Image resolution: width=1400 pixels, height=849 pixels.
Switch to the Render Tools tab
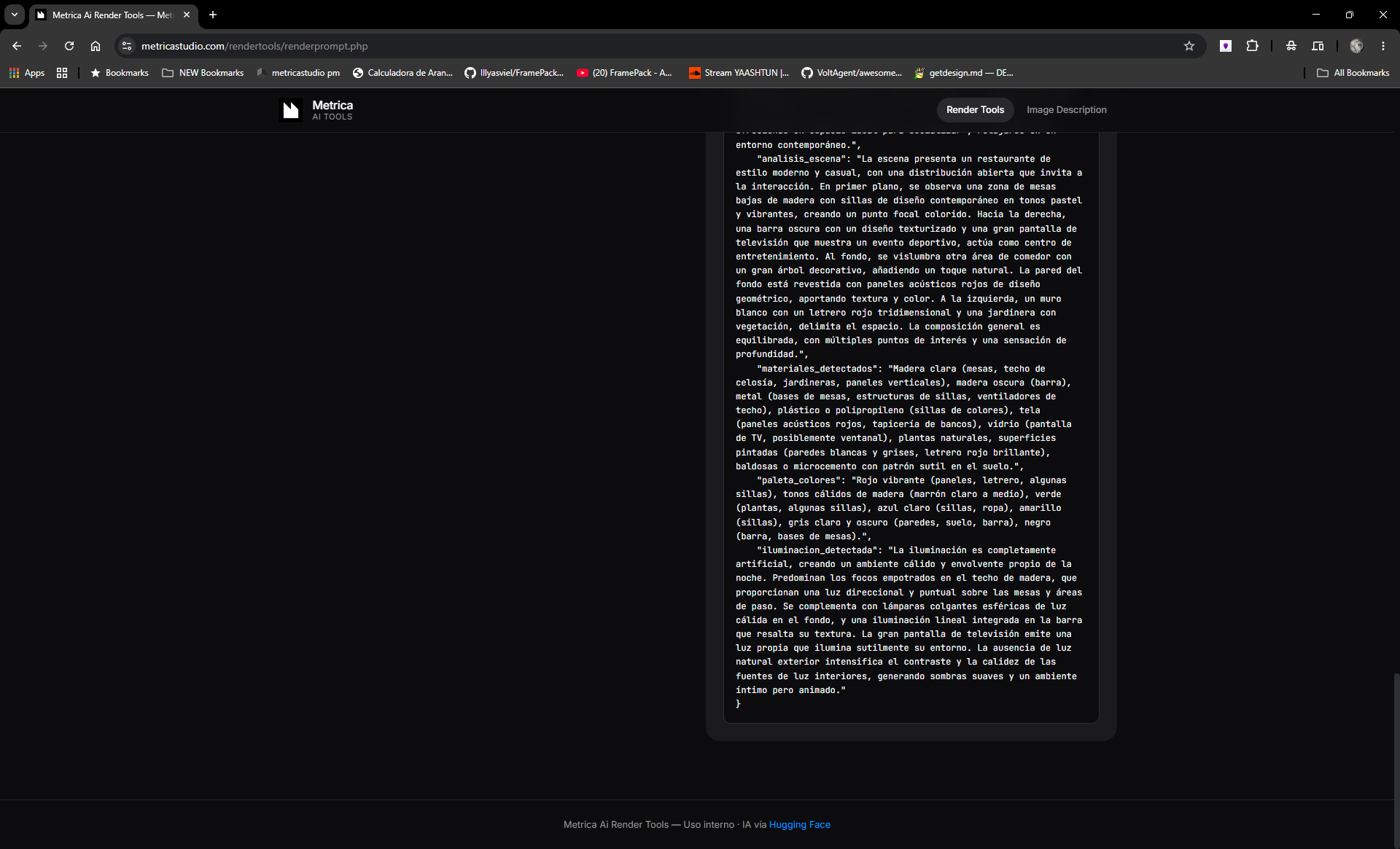(x=975, y=110)
